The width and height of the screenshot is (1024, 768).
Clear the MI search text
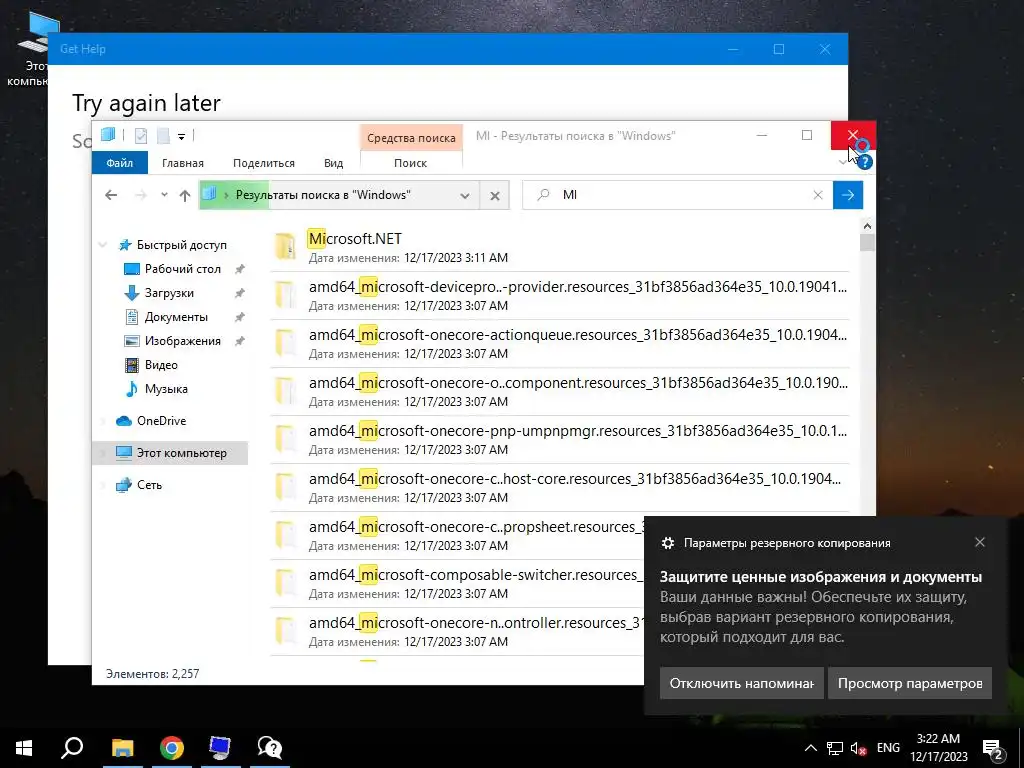point(818,195)
